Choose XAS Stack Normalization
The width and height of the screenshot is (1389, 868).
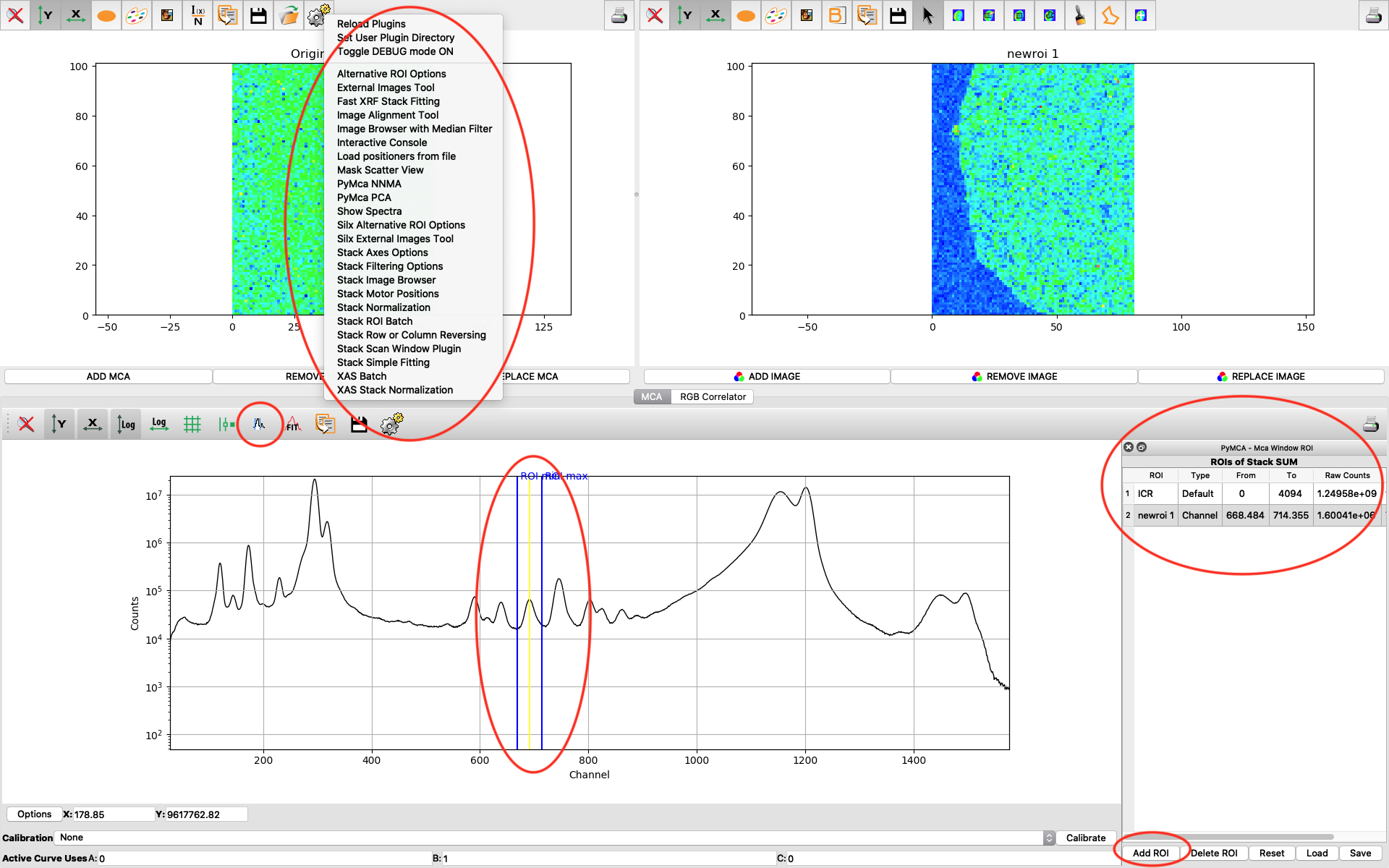[395, 390]
